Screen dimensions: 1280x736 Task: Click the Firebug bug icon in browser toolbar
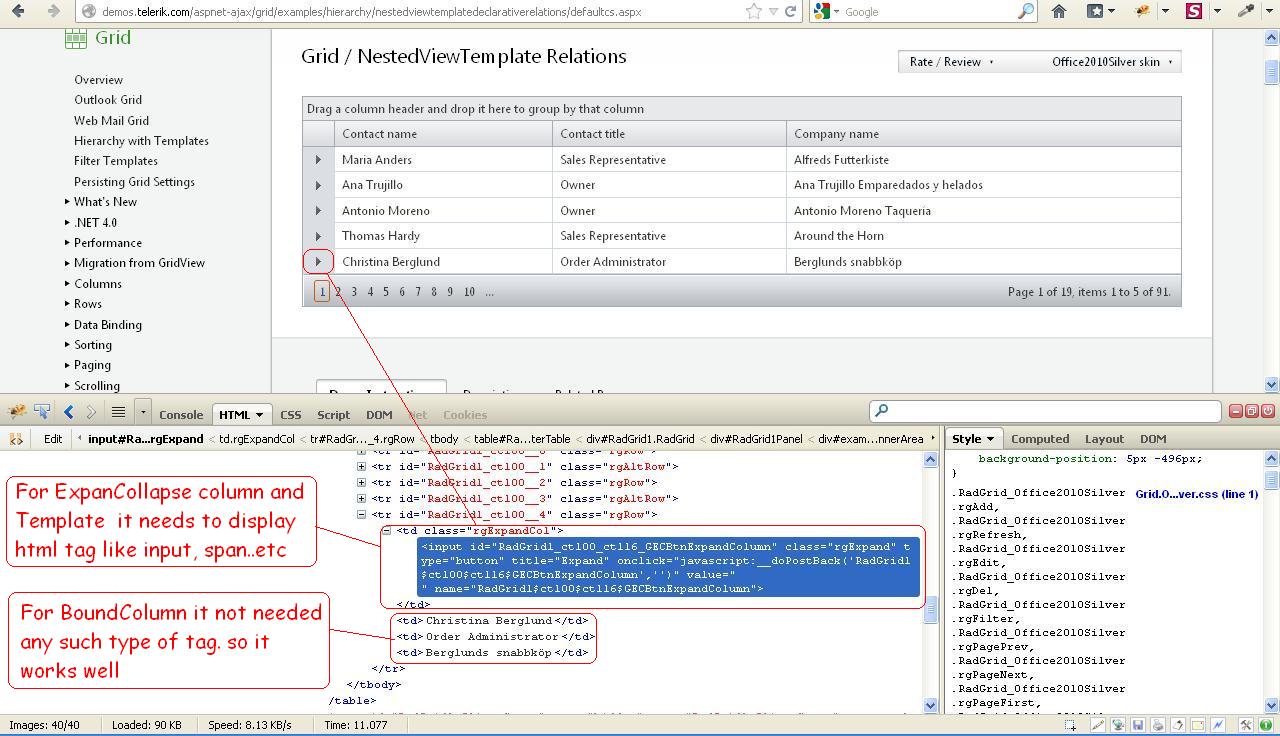1142,11
